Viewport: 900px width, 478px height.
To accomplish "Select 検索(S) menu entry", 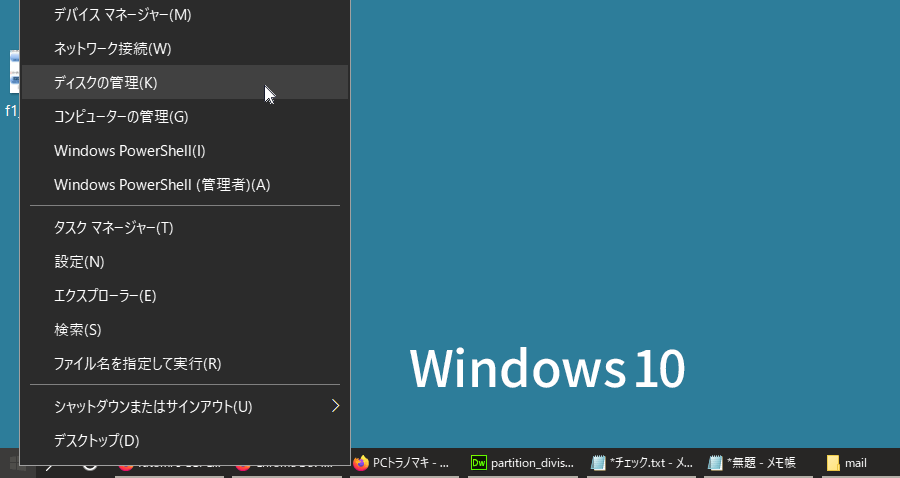I will click(185, 330).
